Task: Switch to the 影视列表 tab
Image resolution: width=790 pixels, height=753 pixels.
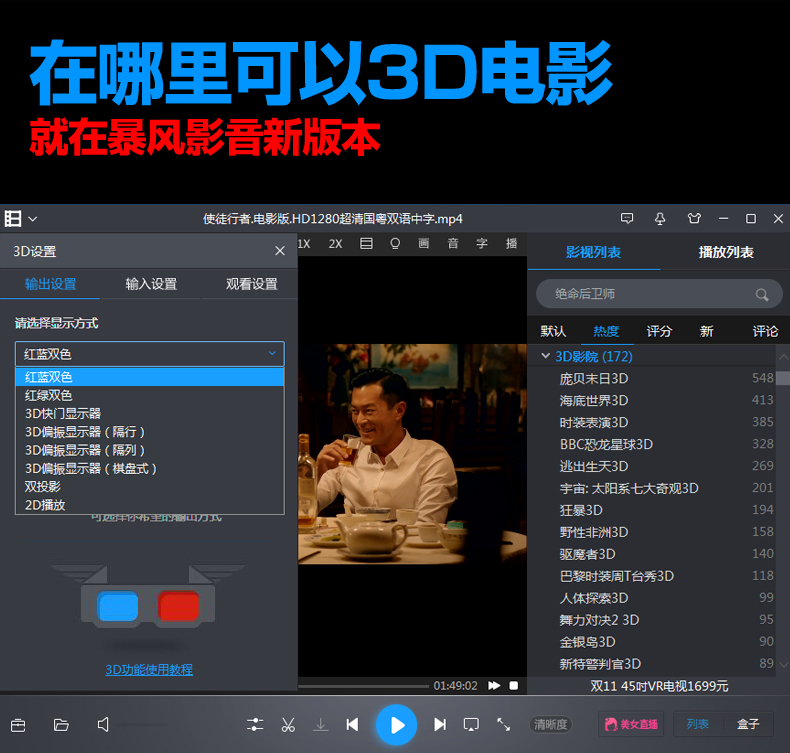Action: [593, 252]
